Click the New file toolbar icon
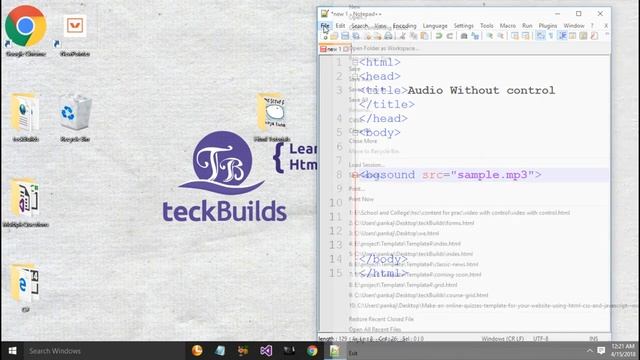Viewport: 640px width, 360px height. 325,36
